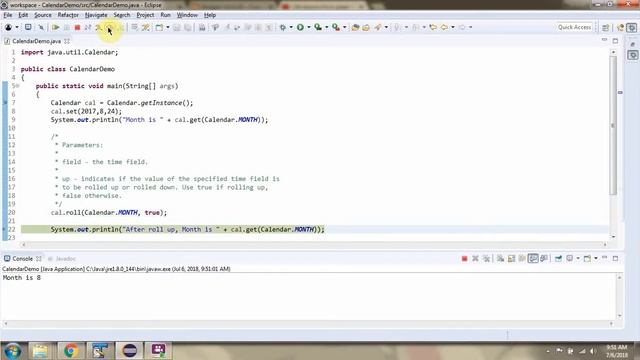Click the Debug bug icon in toolbar

[x=282, y=27]
